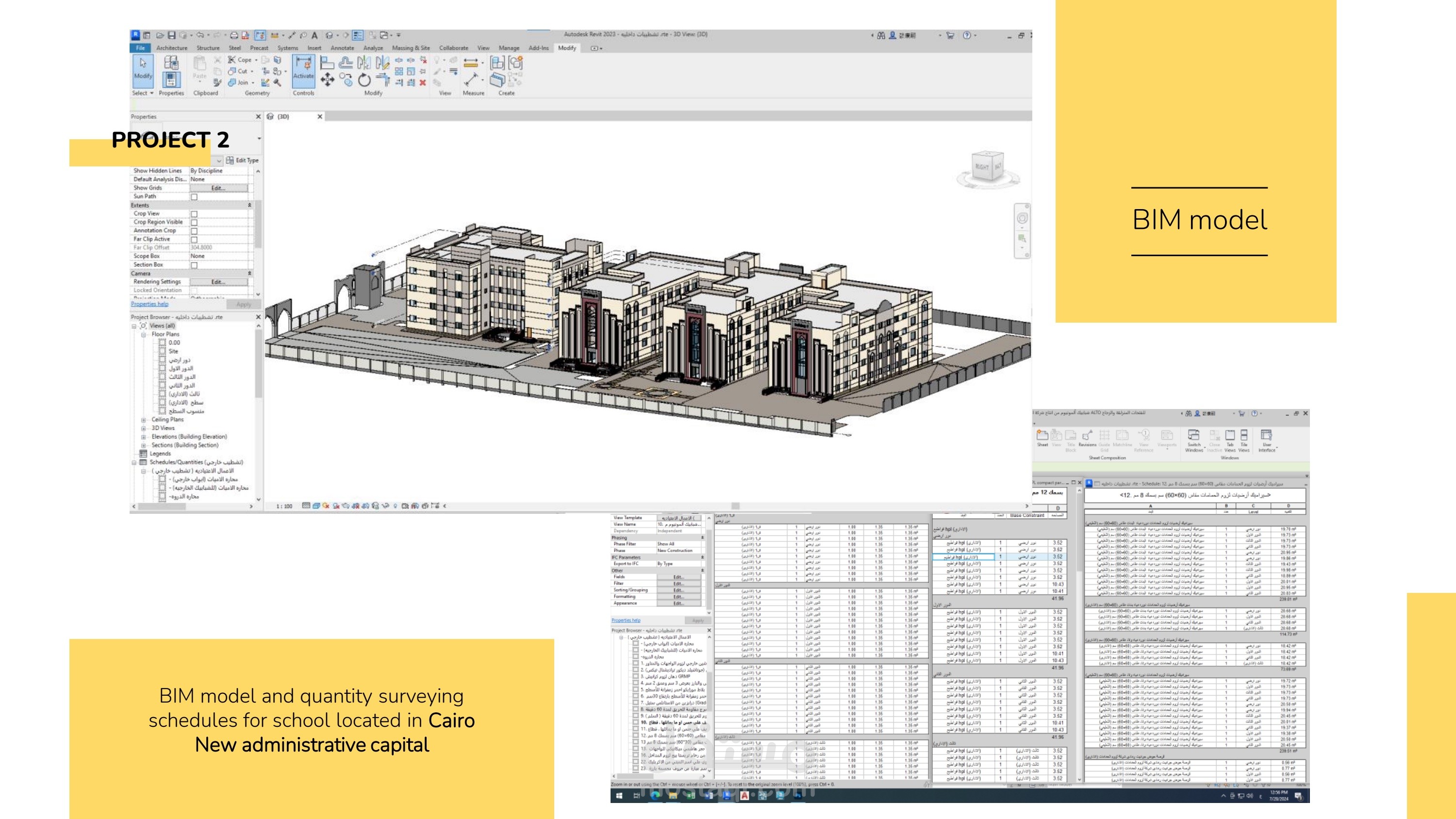Viewport: 1456px width, 819px height.
Task: Click the red Delete element icon
Action: (x=423, y=82)
